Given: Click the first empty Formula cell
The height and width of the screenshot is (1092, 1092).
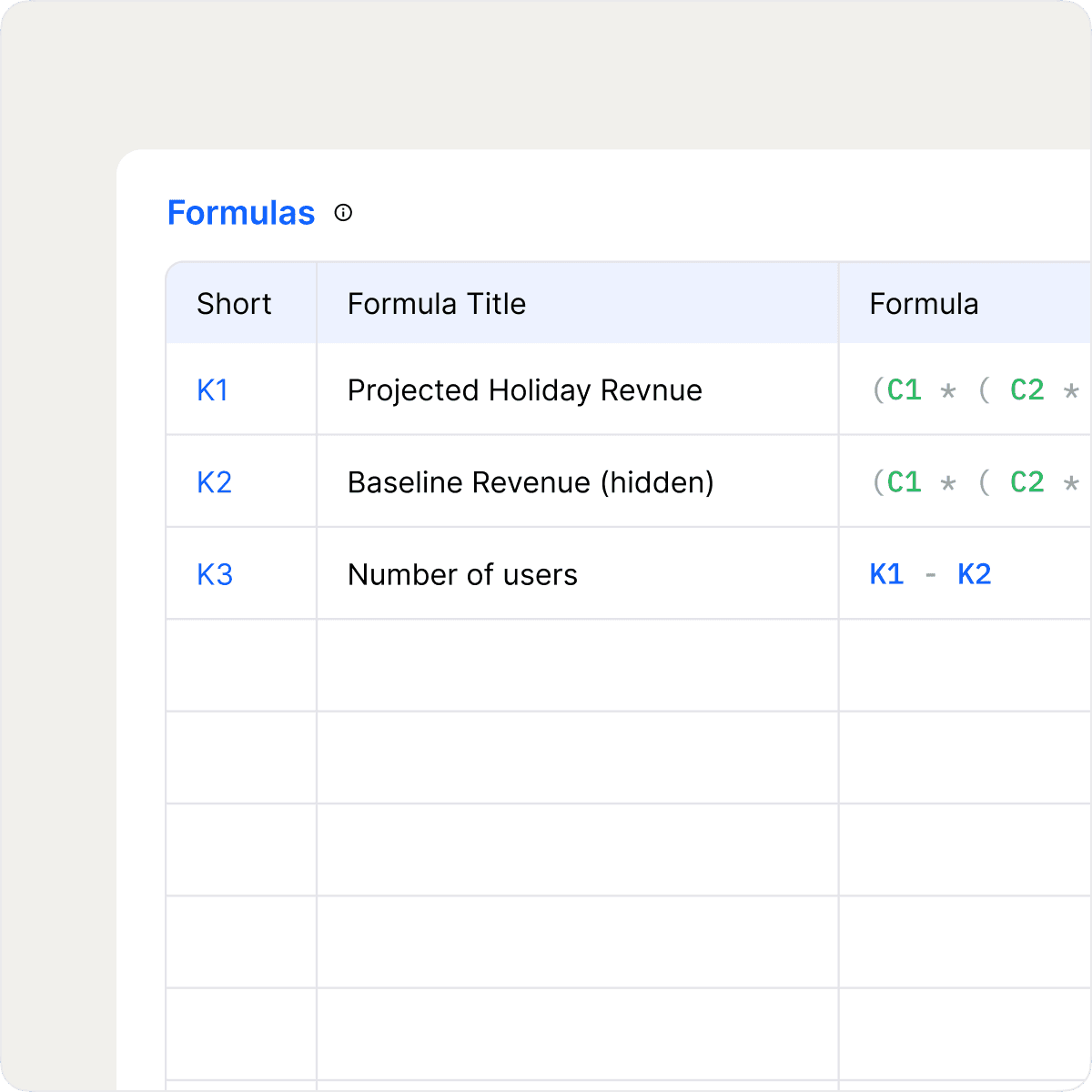Looking at the screenshot, I should 966,666.
